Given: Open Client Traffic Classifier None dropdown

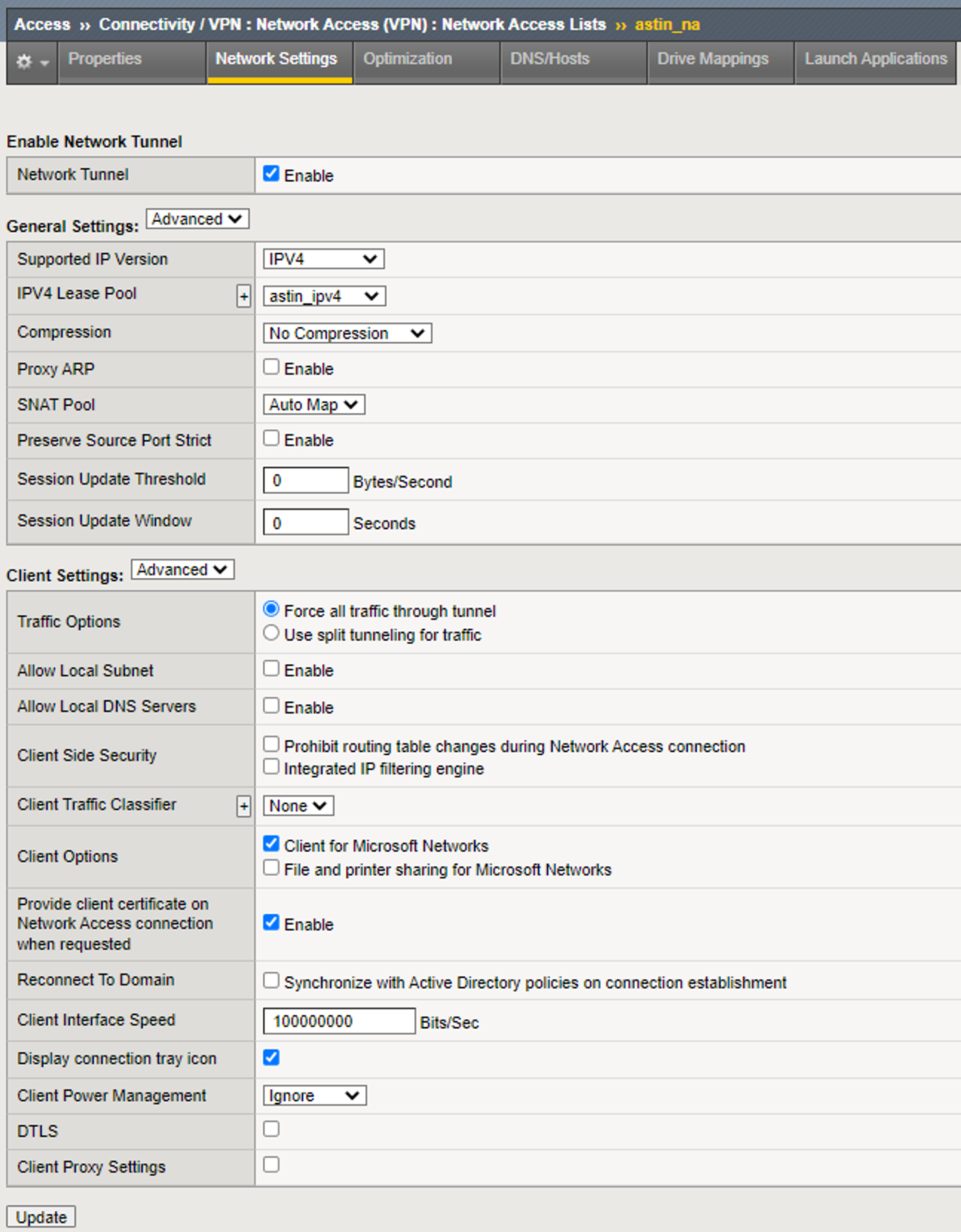Looking at the screenshot, I should (x=298, y=806).
